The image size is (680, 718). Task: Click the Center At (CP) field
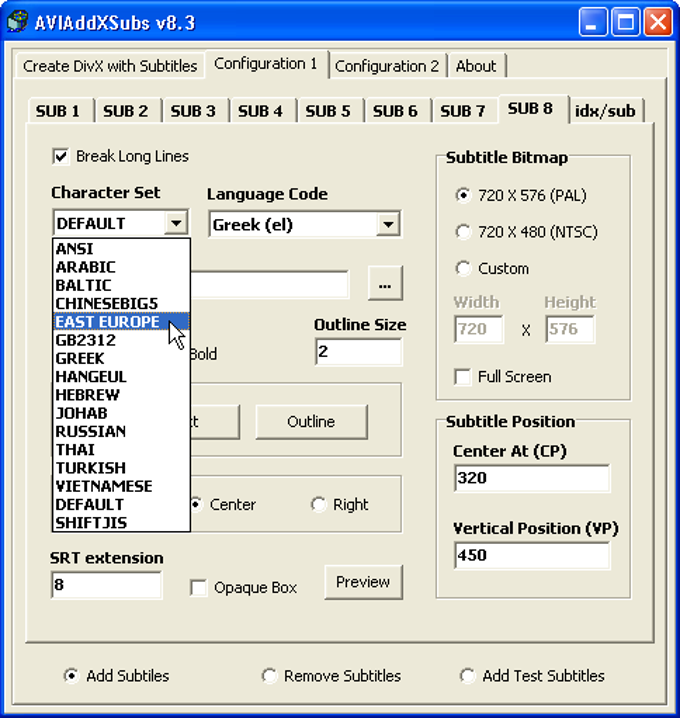click(x=532, y=478)
